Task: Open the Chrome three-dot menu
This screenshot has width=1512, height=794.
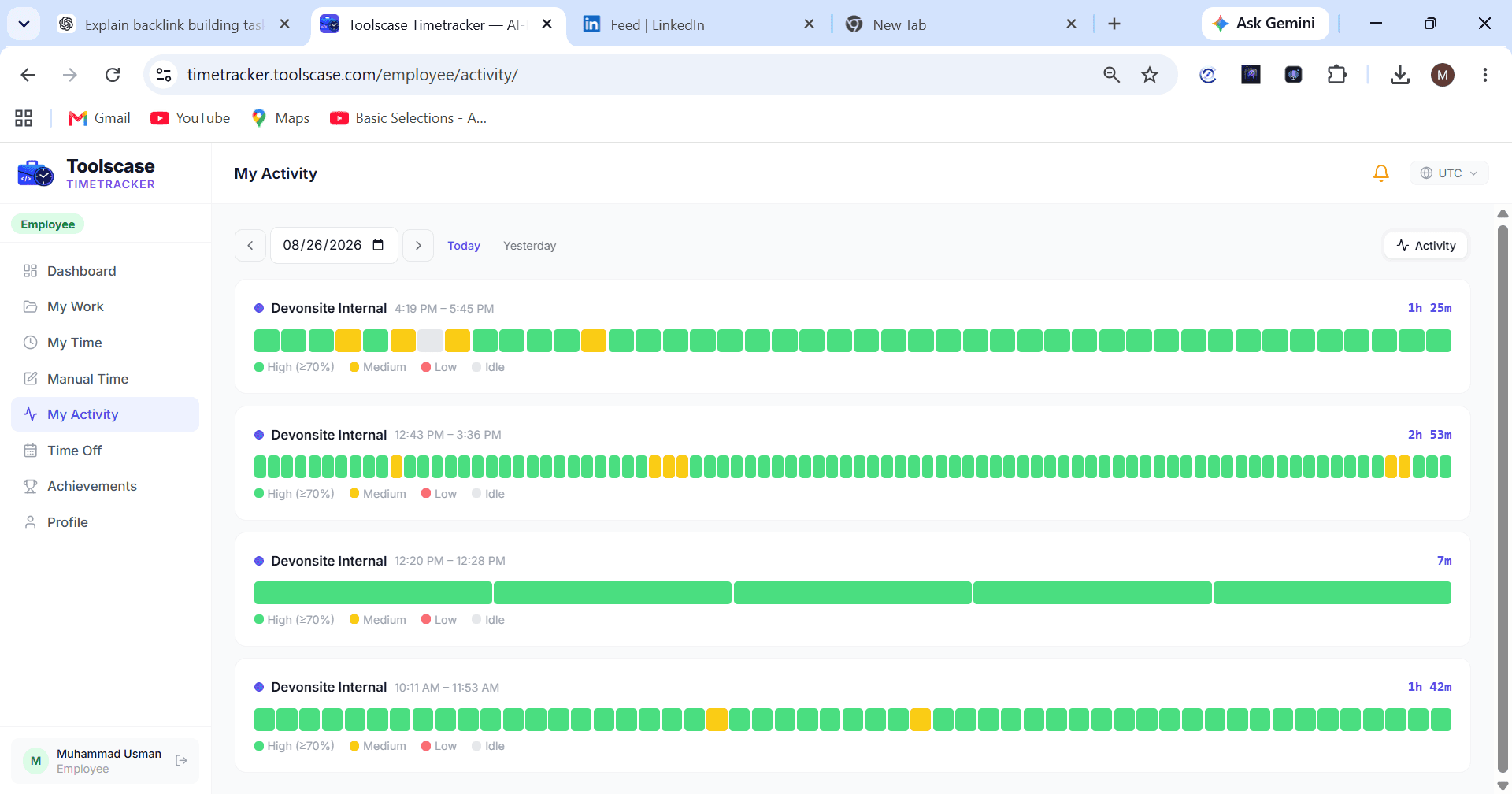Action: [1484, 75]
